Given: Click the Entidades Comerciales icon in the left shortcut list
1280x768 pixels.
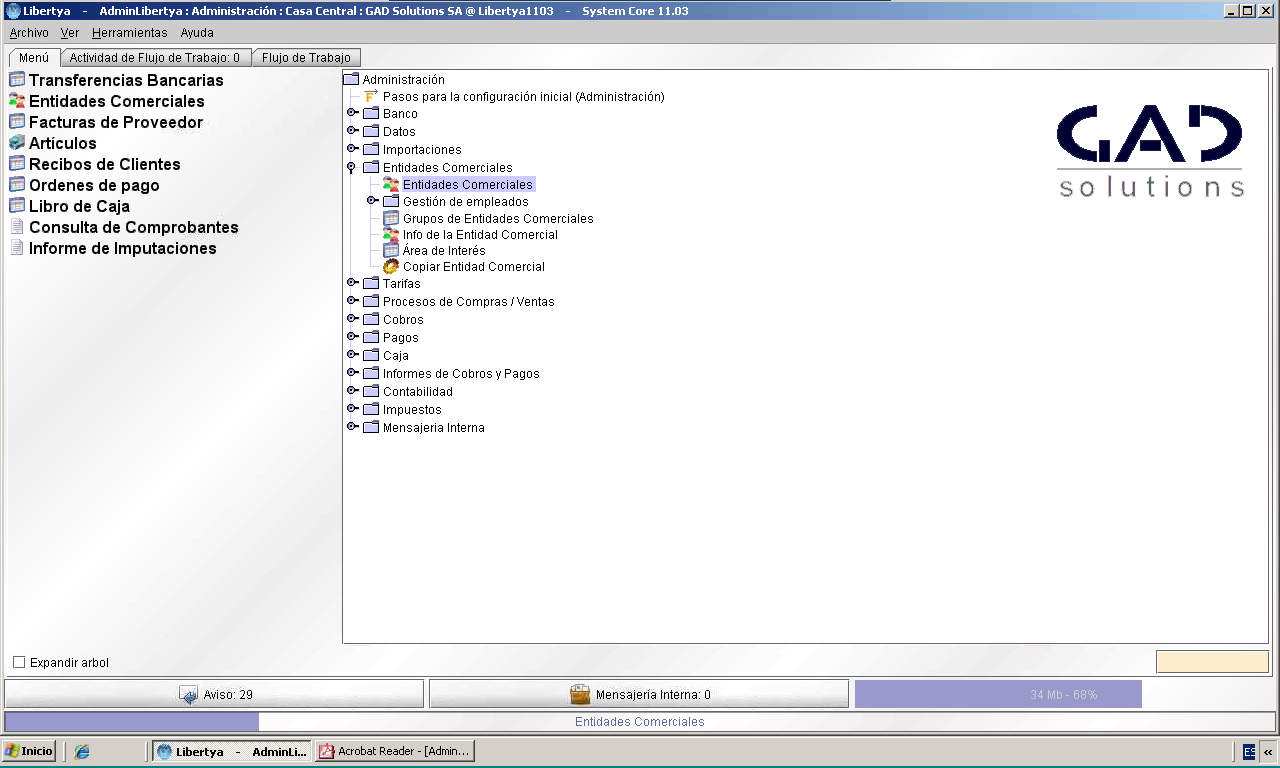Looking at the screenshot, I should pos(17,101).
